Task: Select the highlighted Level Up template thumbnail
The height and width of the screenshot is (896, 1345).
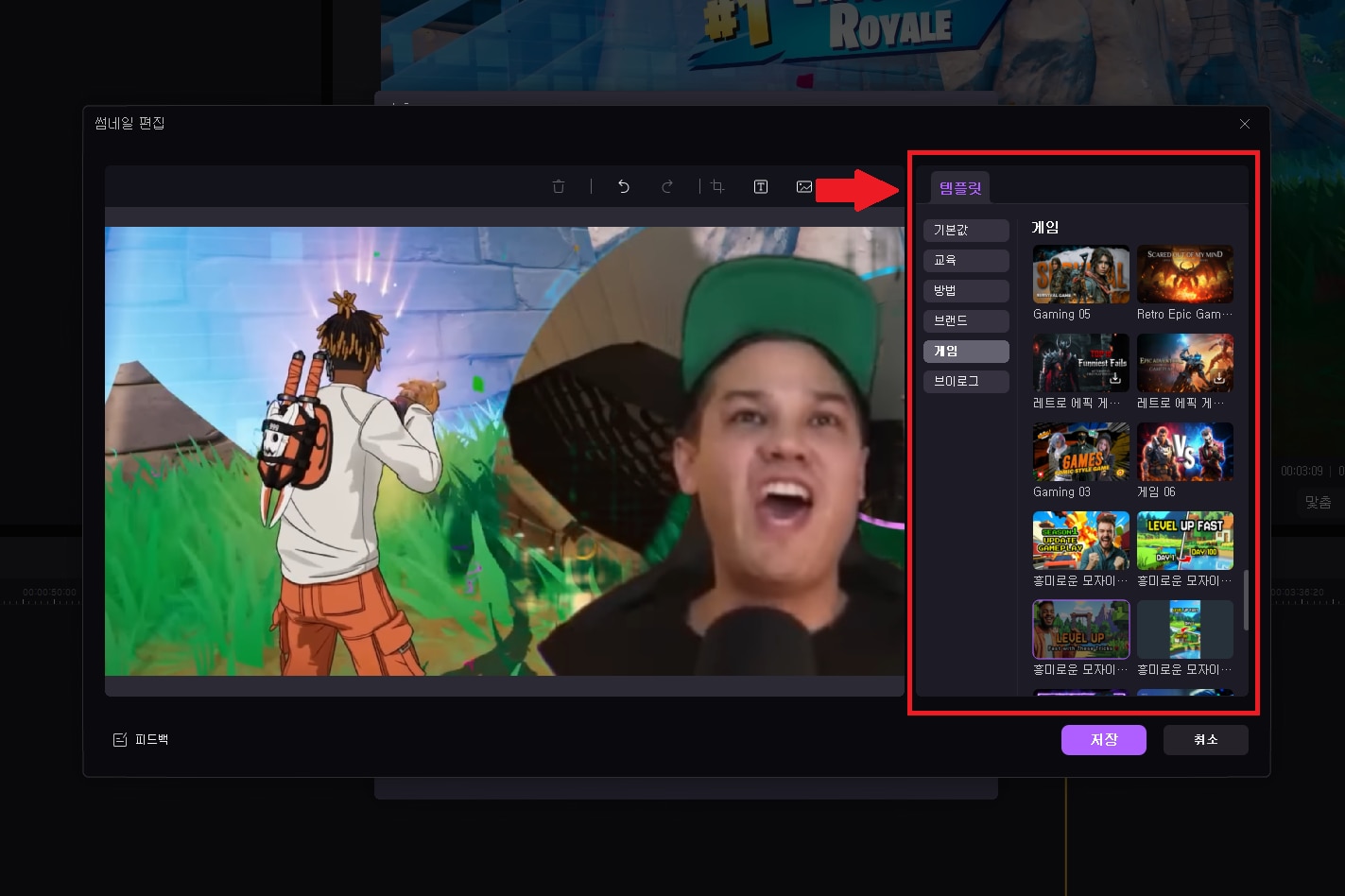Action: point(1081,629)
